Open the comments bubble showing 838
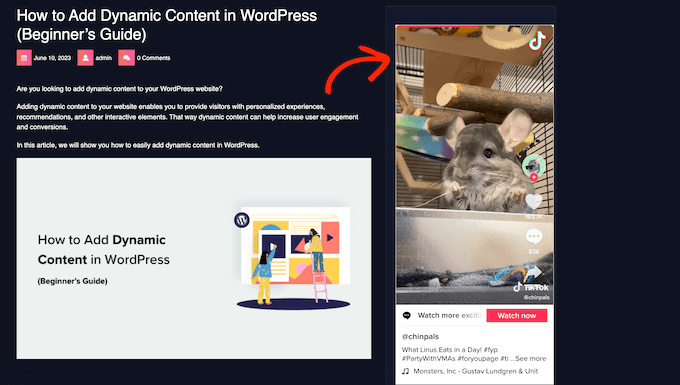The image size is (680, 385). point(533,237)
